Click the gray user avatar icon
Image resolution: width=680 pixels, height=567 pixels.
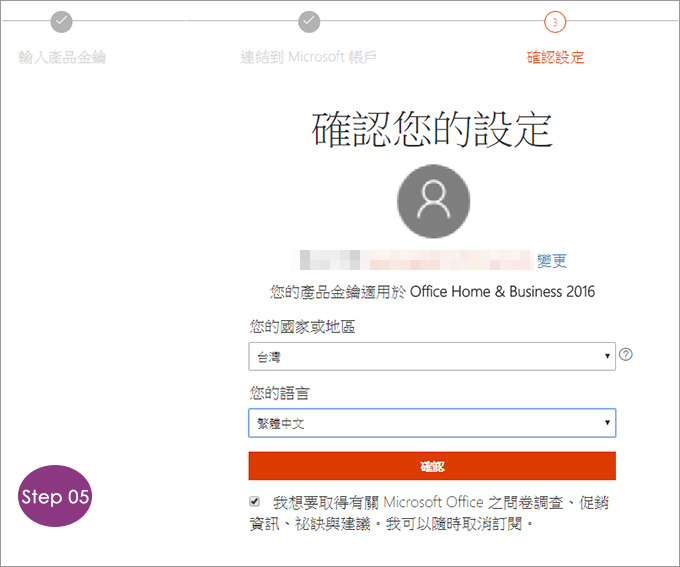click(433, 201)
